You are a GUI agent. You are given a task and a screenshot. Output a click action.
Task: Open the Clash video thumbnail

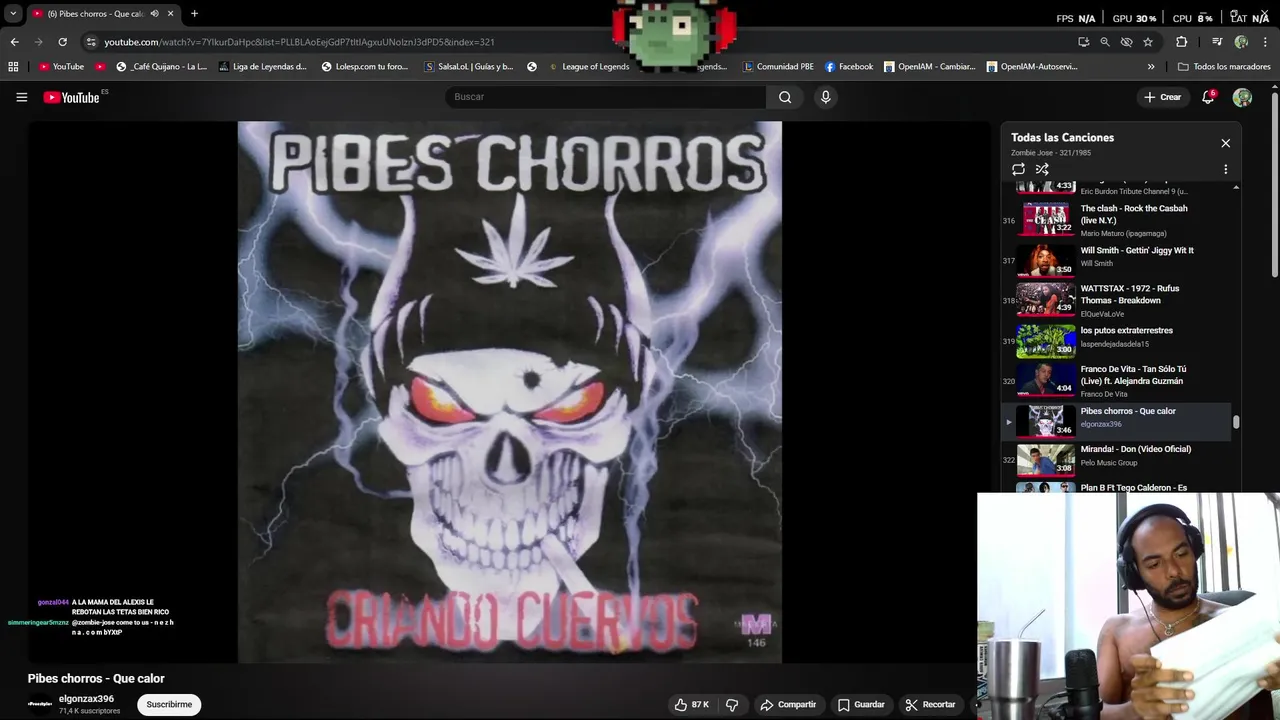pos(1046,219)
